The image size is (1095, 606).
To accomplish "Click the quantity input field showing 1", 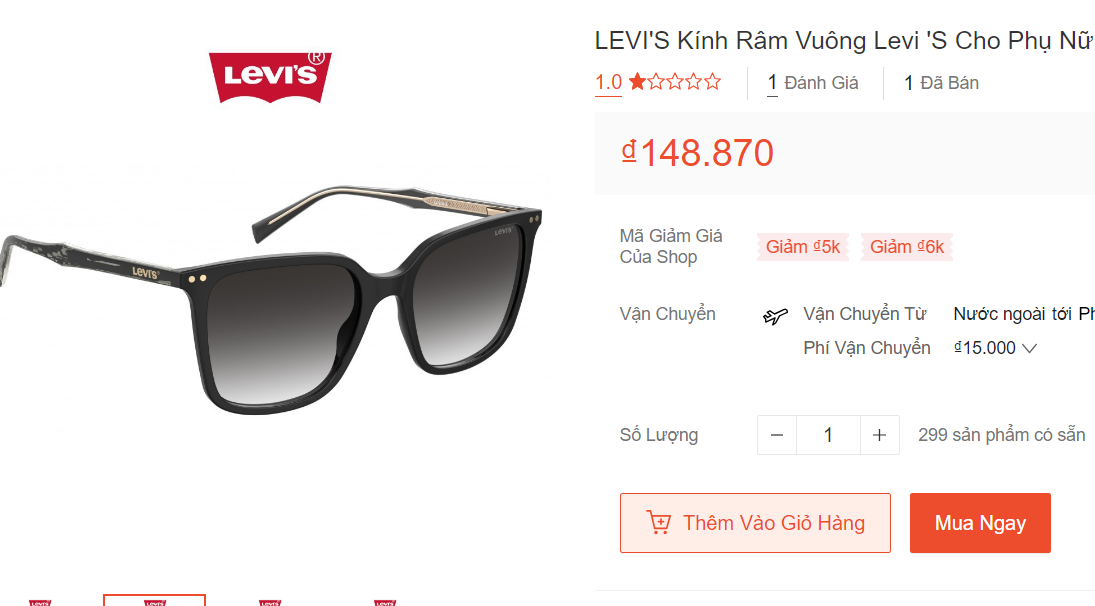I will pos(828,435).
